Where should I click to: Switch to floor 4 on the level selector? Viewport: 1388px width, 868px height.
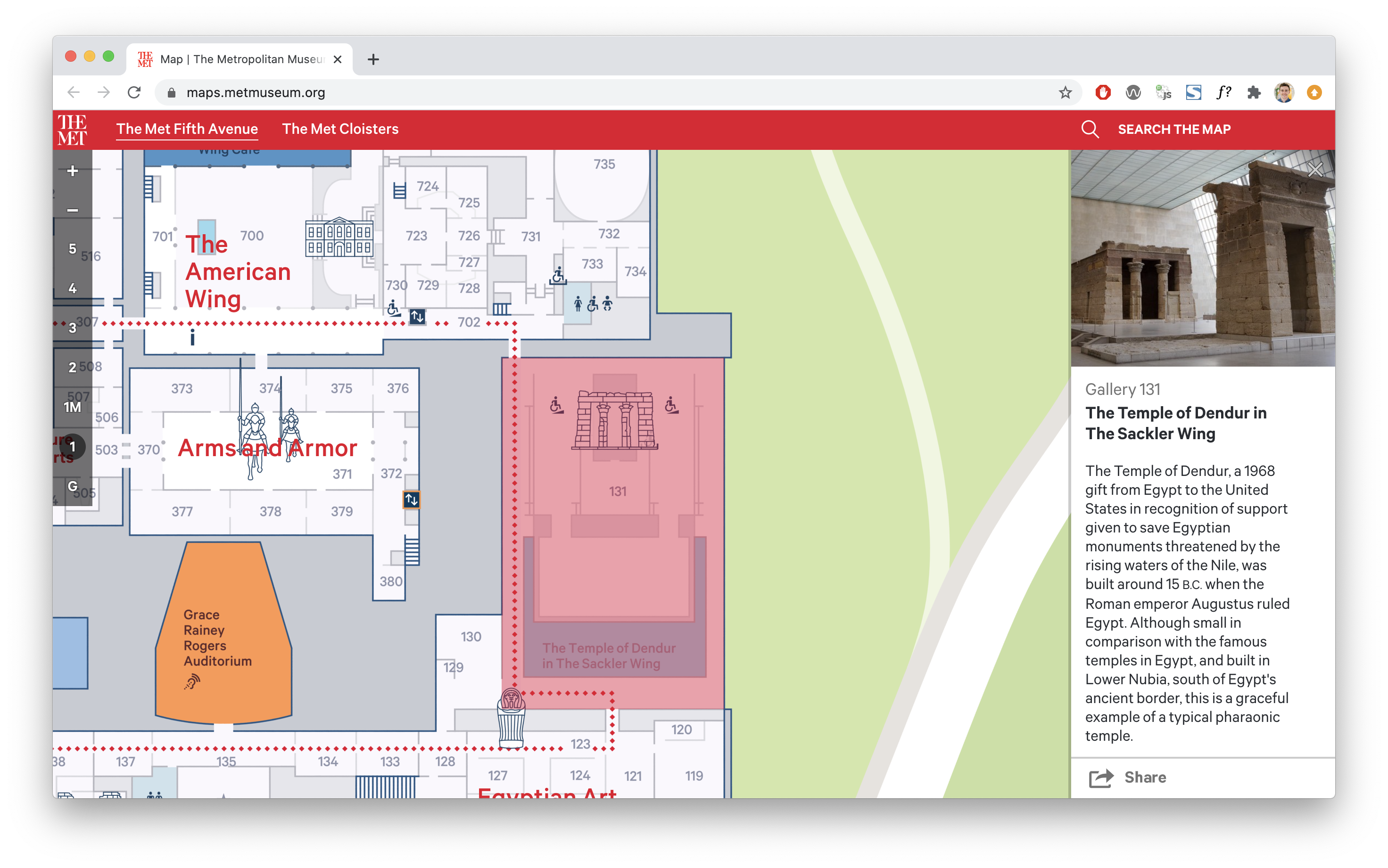[72, 288]
